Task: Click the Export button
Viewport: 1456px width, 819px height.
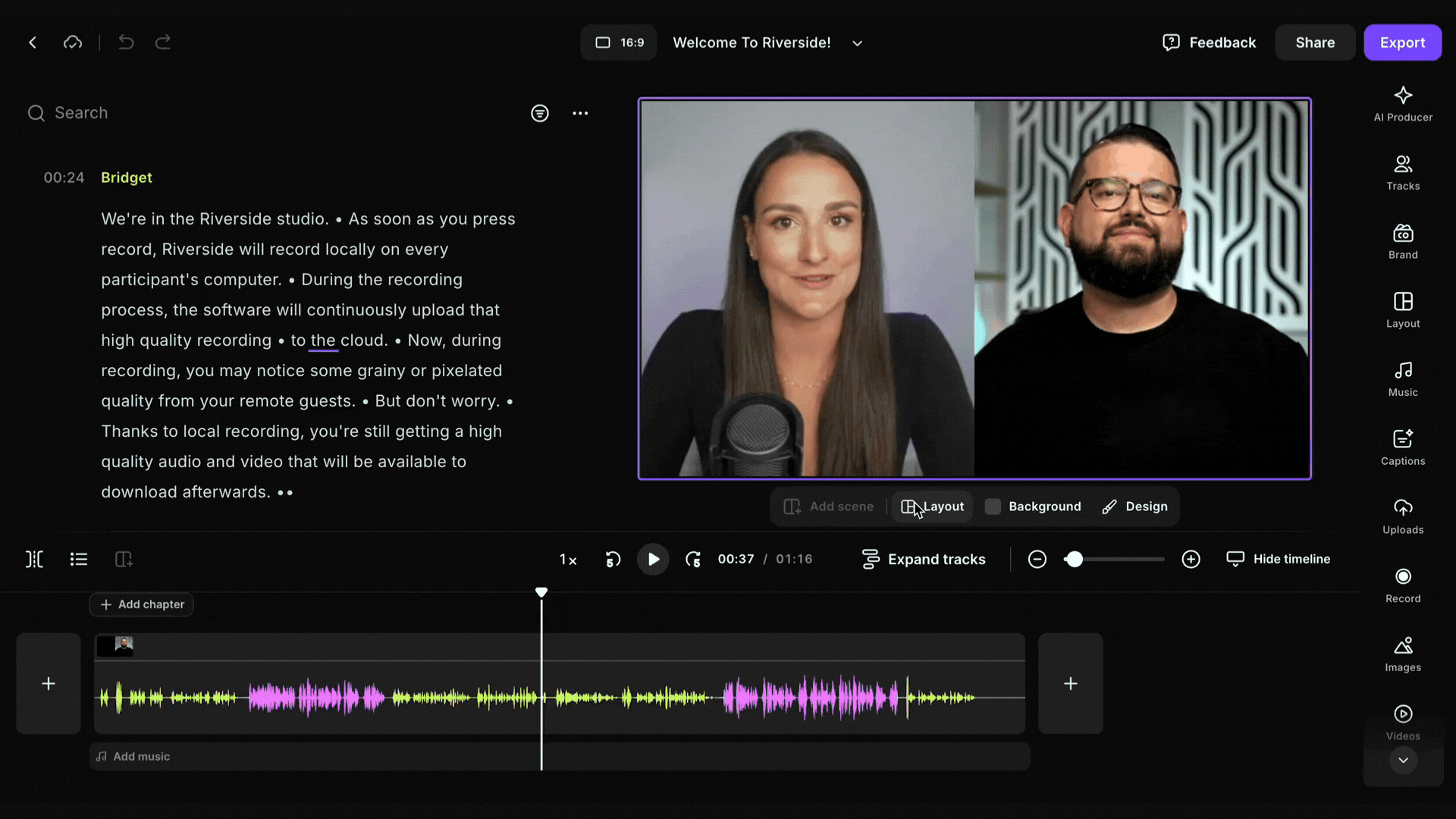Action: 1402,42
